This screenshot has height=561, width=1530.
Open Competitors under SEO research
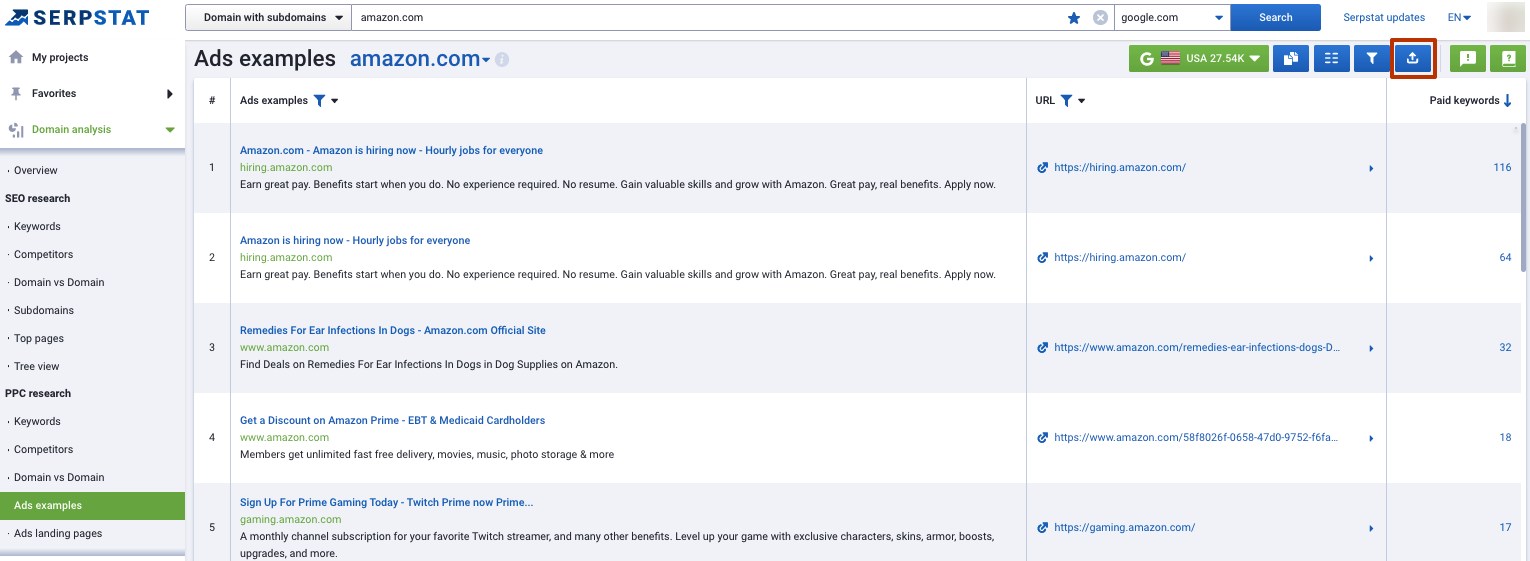(43, 254)
